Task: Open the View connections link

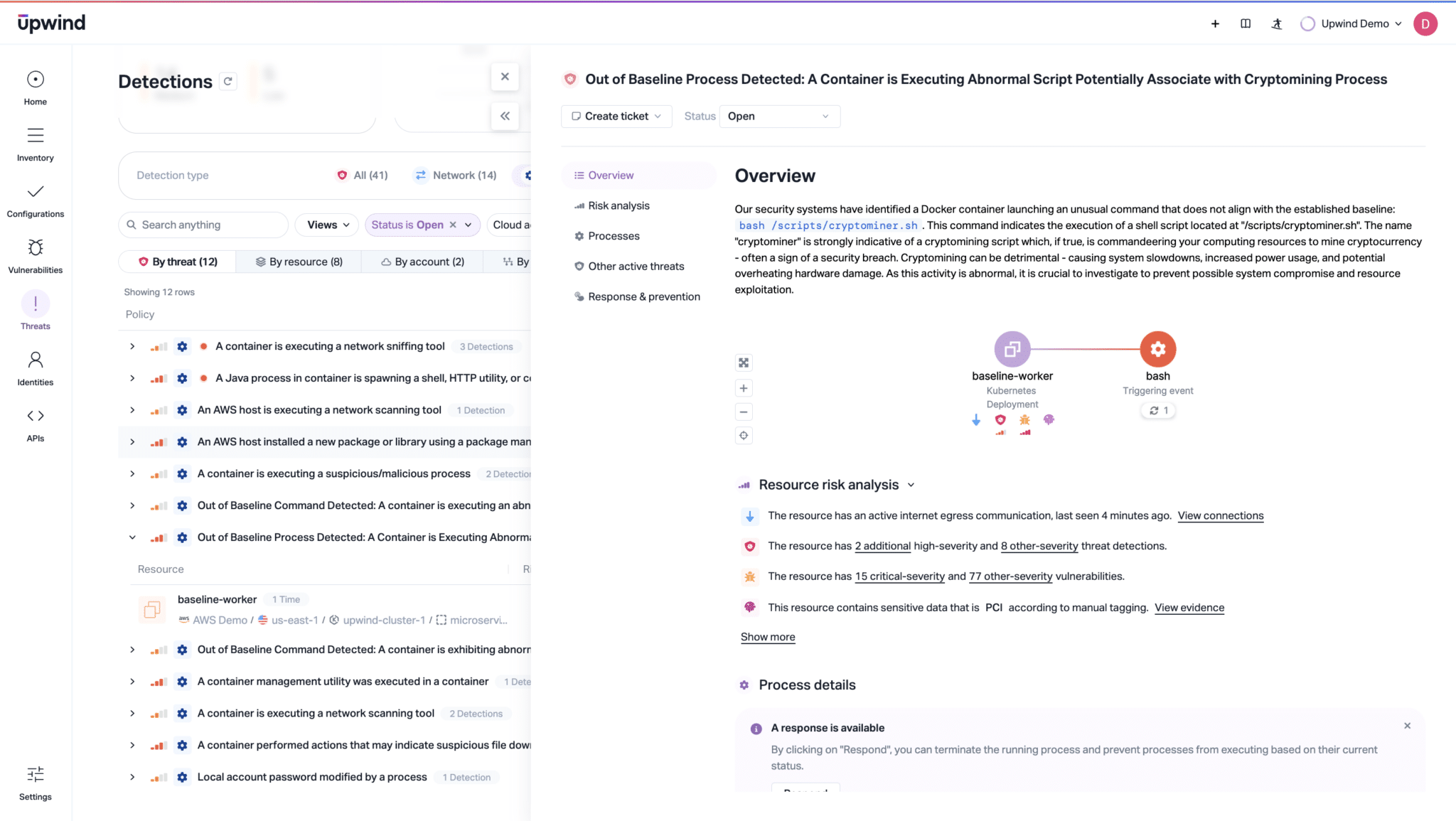Action: tap(1221, 515)
